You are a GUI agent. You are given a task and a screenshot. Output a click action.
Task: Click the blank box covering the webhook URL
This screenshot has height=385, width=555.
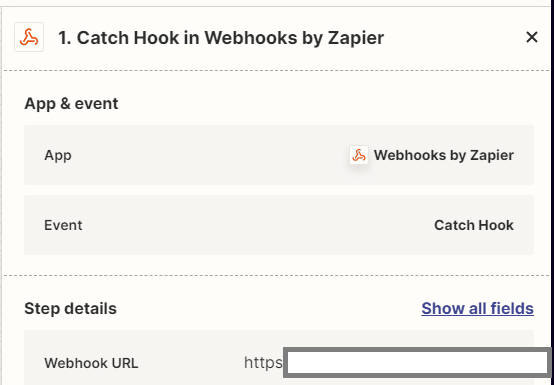pos(417,363)
